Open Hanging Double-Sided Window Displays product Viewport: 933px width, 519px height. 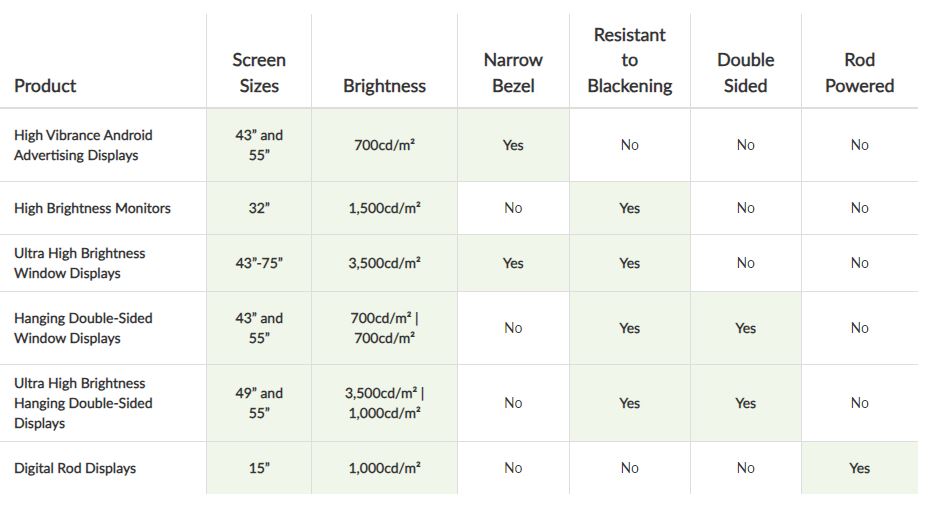(x=83, y=328)
